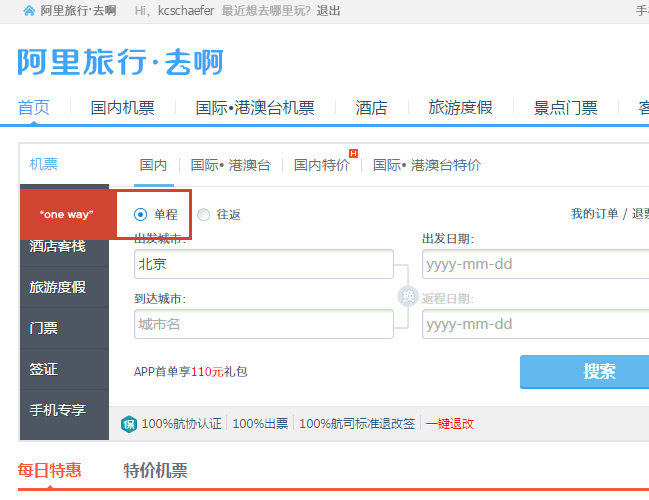
Task: Click the 100%航协认证 text
Action: click(182, 424)
